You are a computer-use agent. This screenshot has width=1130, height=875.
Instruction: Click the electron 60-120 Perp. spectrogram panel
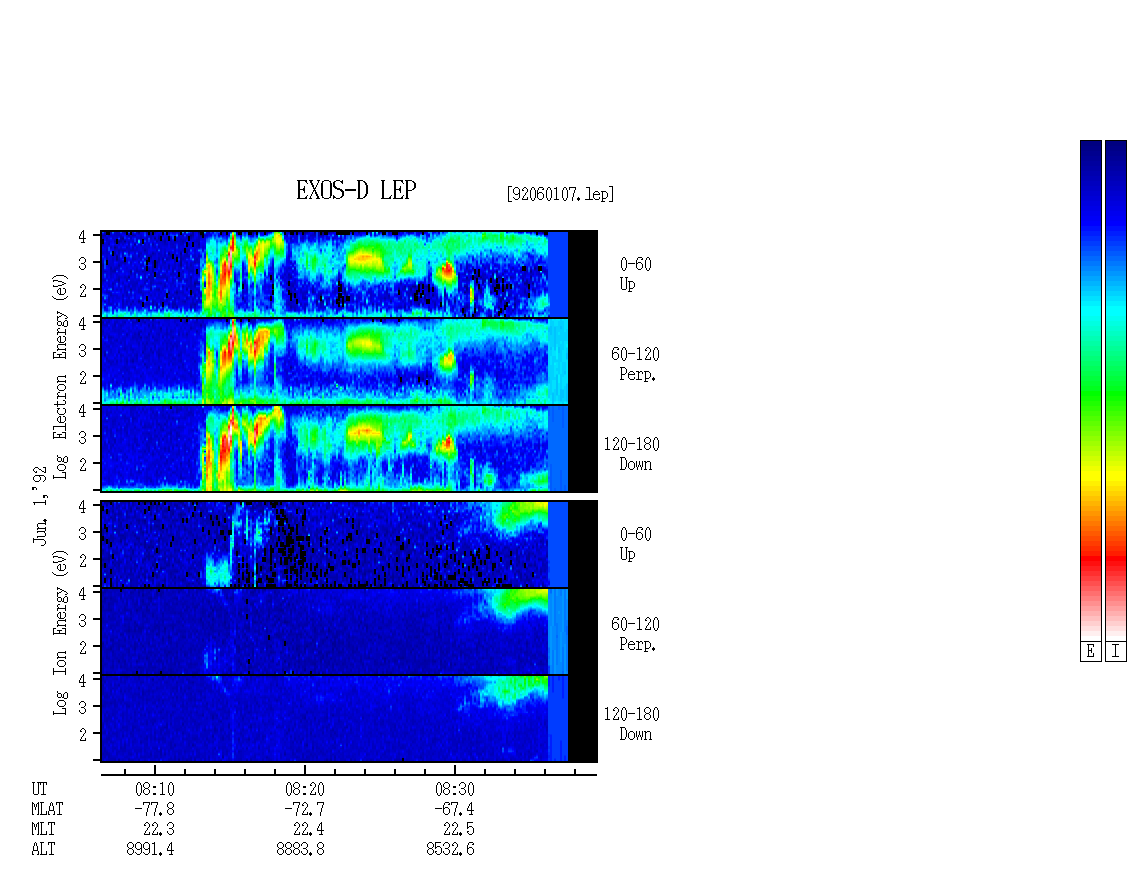(349, 361)
